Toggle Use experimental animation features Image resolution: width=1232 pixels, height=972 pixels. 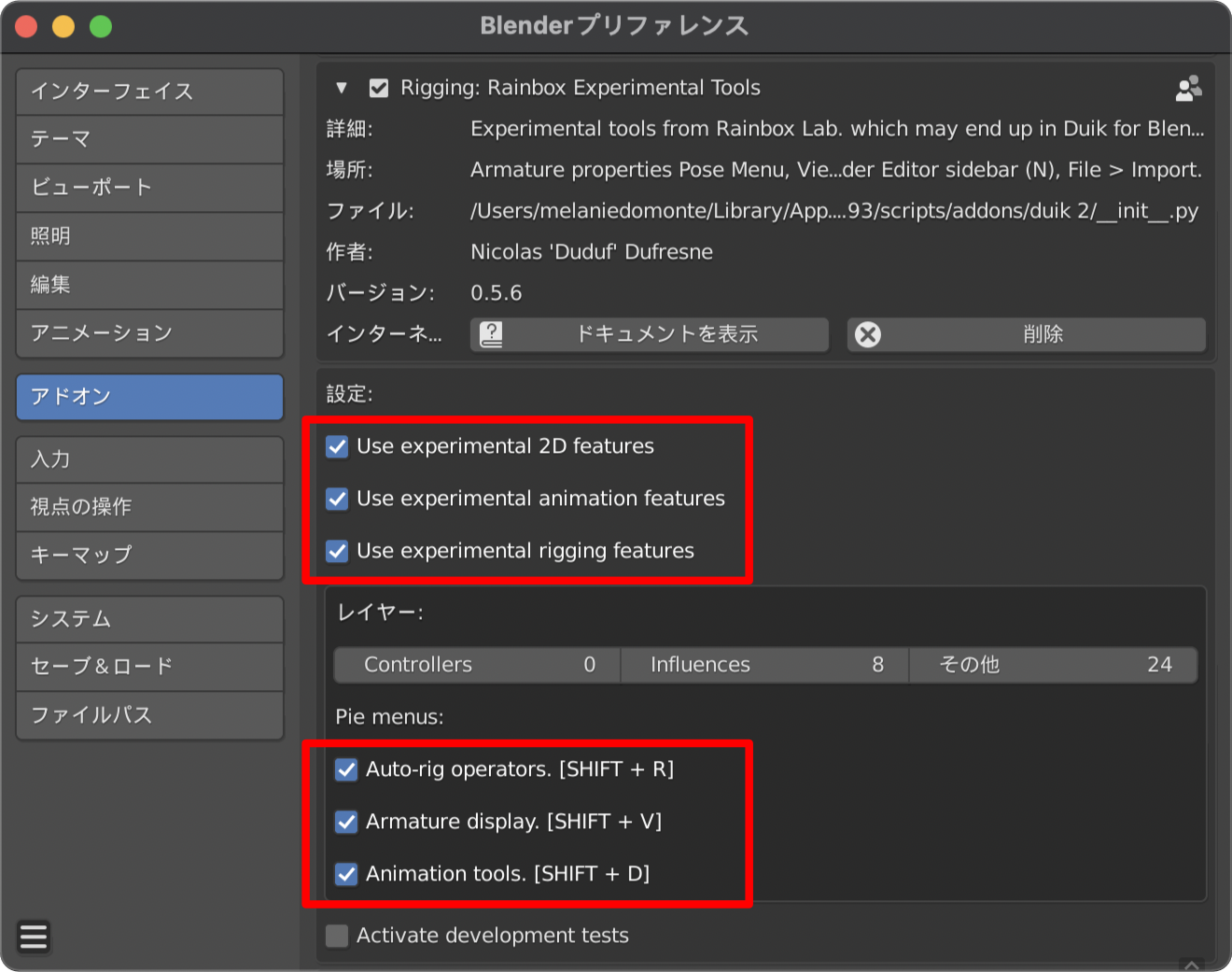point(337,499)
